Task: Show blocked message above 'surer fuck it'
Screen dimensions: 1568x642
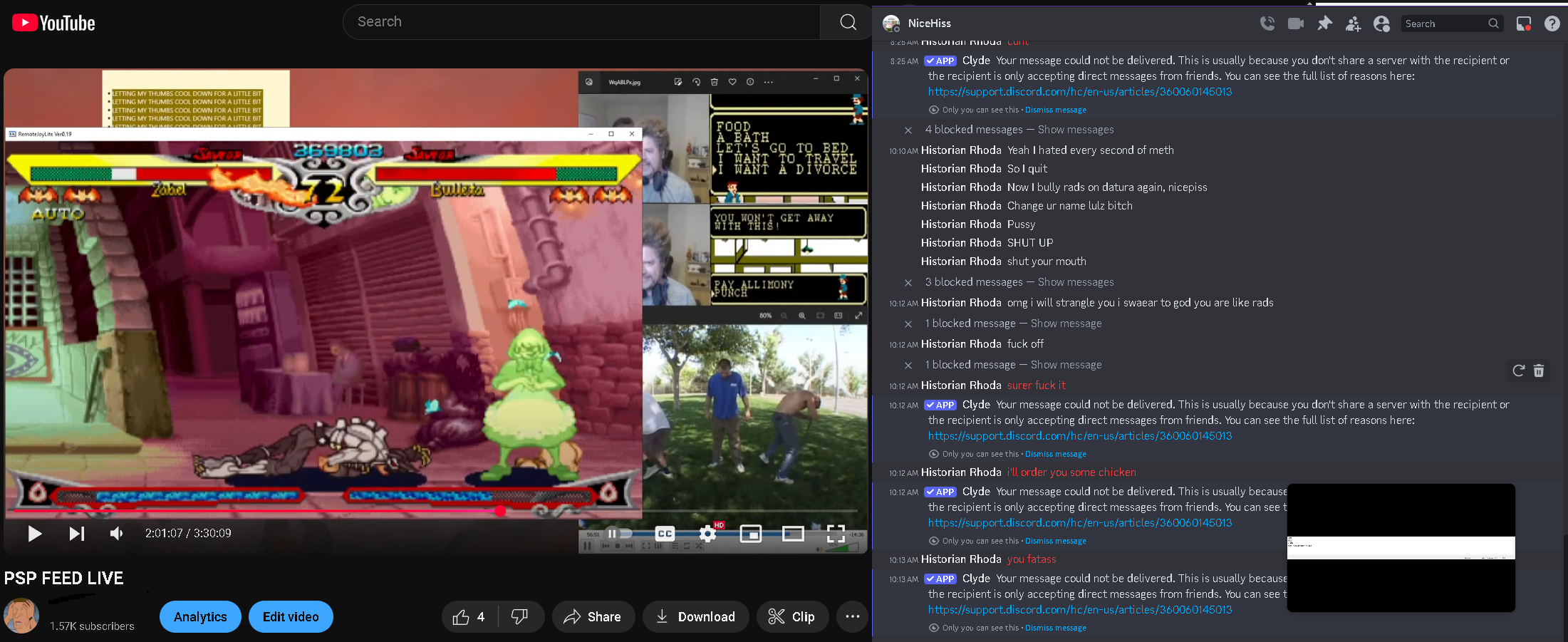Action: [1066, 365]
